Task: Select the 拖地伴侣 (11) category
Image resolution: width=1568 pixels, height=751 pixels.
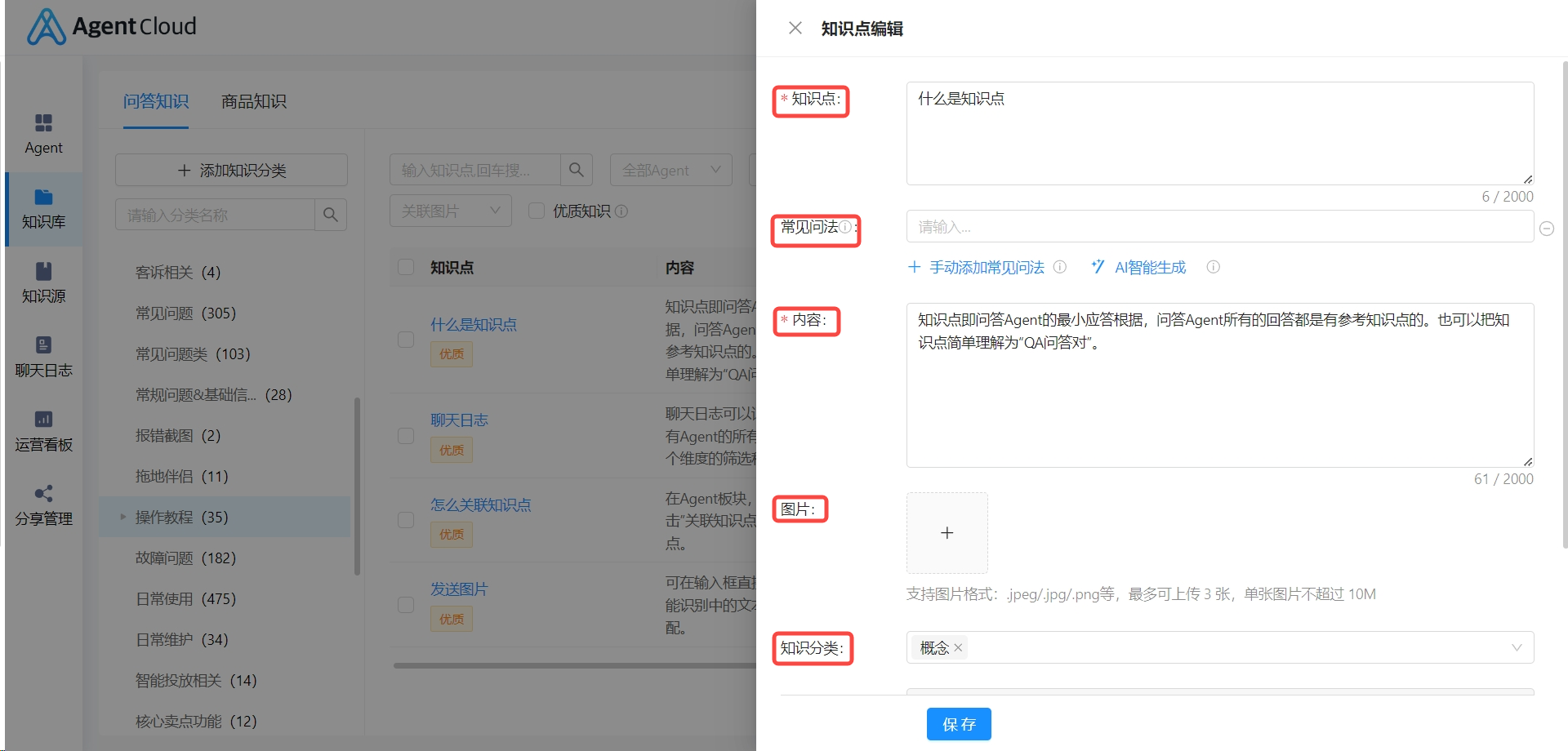Action: coord(181,476)
